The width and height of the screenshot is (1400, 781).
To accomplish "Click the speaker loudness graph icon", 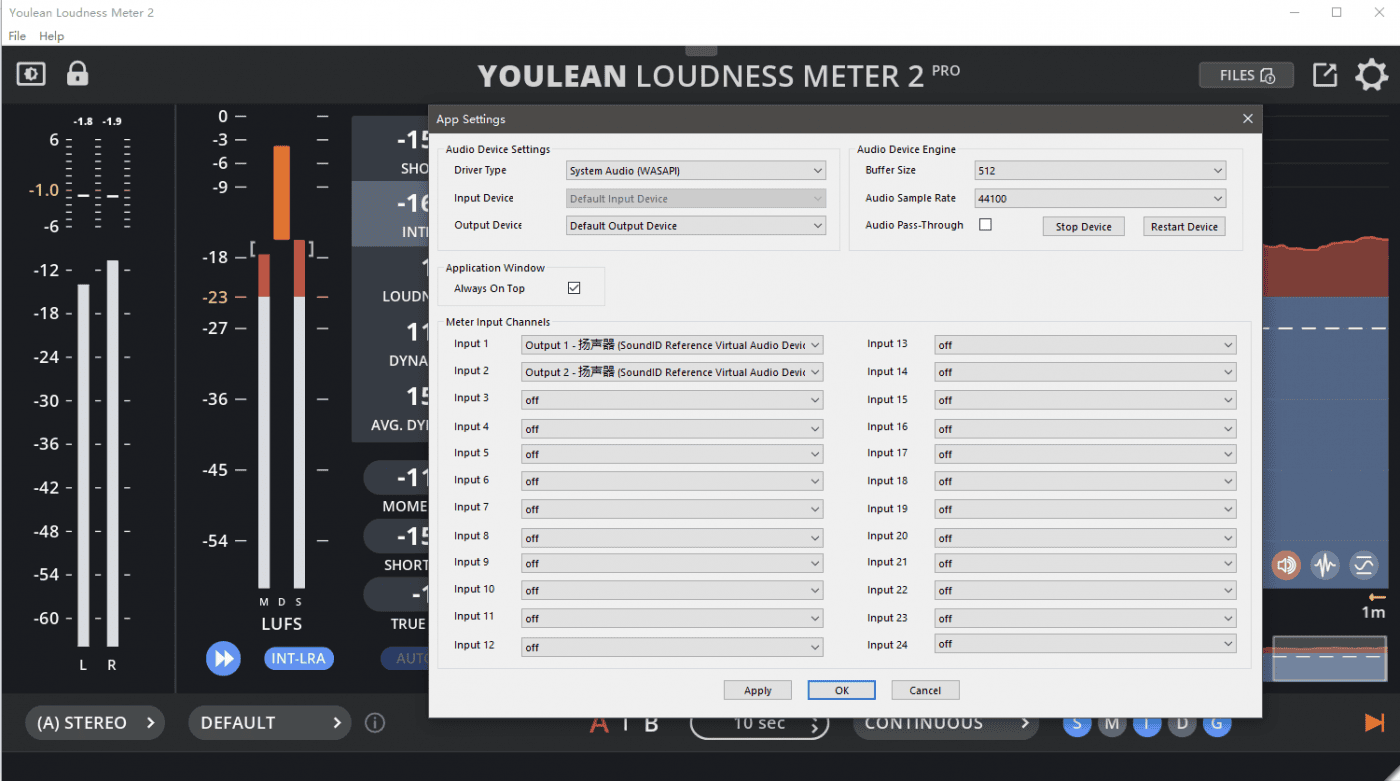I will pyautogui.click(x=1286, y=565).
